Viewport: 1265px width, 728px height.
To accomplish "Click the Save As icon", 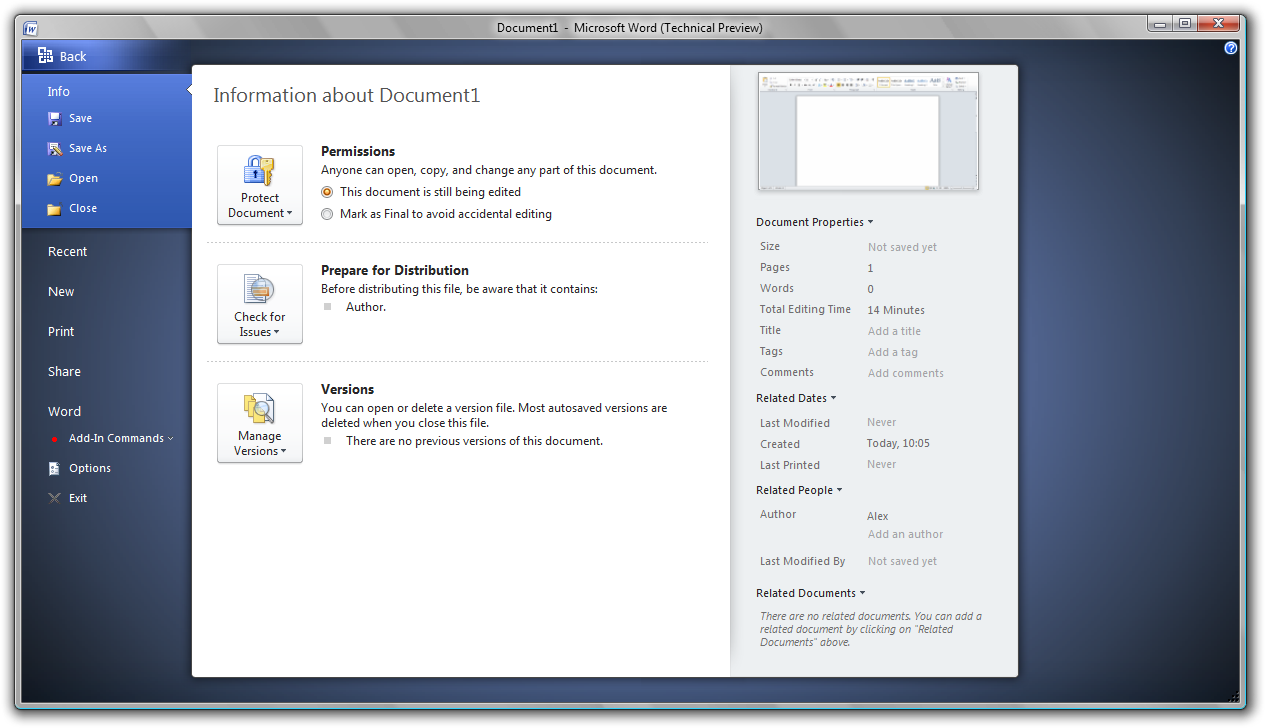I will point(54,148).
